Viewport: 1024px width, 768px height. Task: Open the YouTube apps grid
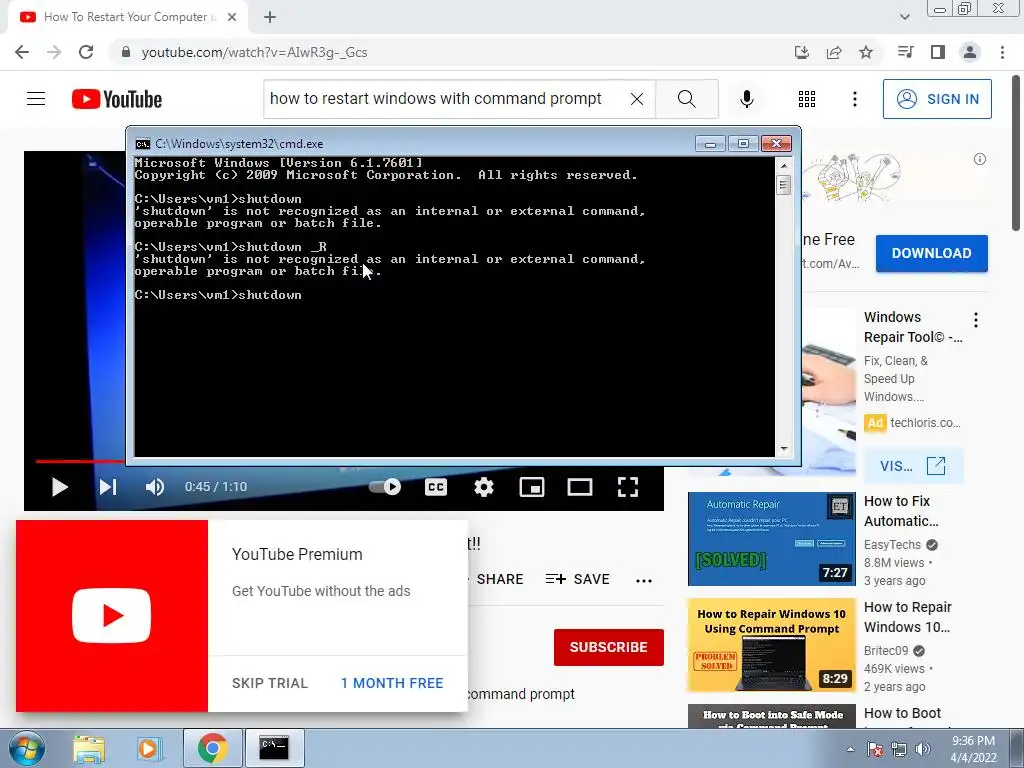click(807, 99)
